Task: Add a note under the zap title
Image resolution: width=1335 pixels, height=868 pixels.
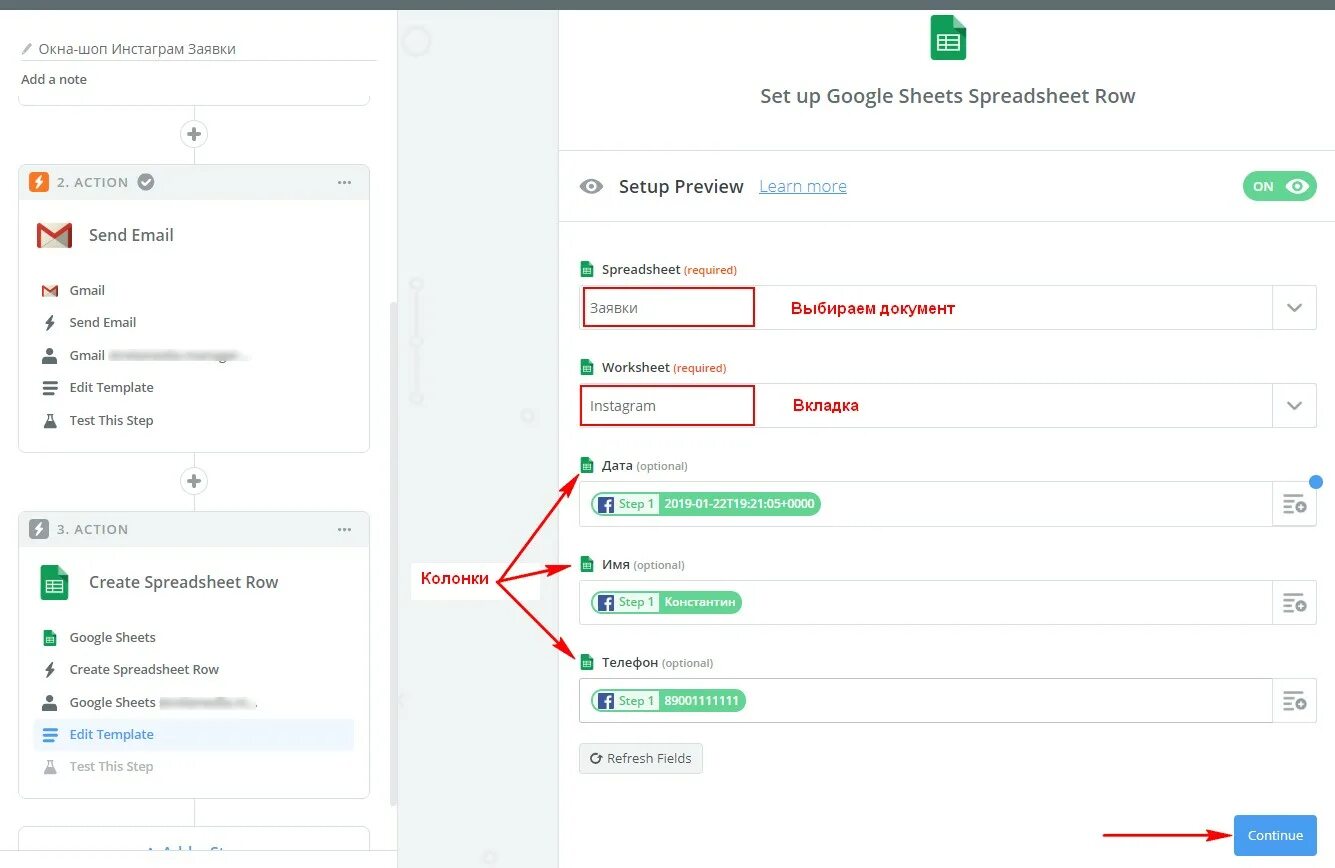Action: 54,79
